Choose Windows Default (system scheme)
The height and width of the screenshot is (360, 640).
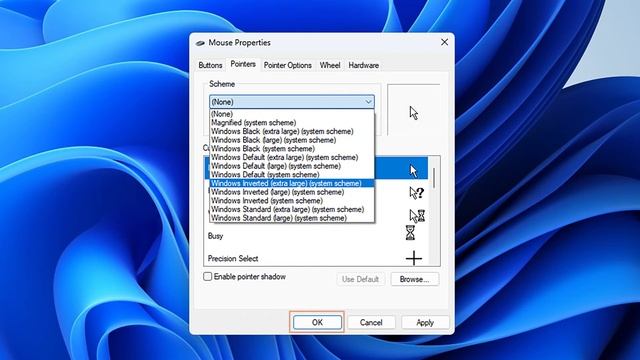pyautogui.click(x=292, y=175)
